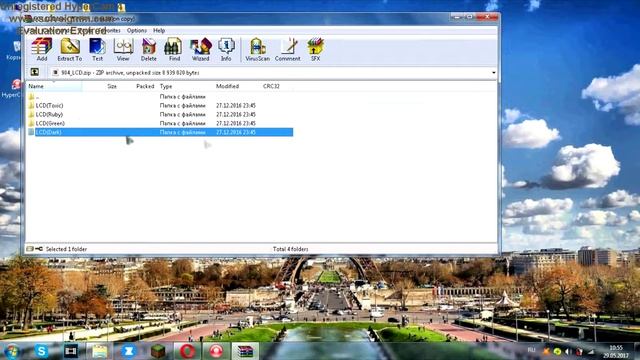Image resolution: width=640 pixels, height=360 pixels.
Task: Go up one folder level button
Action: click(35, 72)
